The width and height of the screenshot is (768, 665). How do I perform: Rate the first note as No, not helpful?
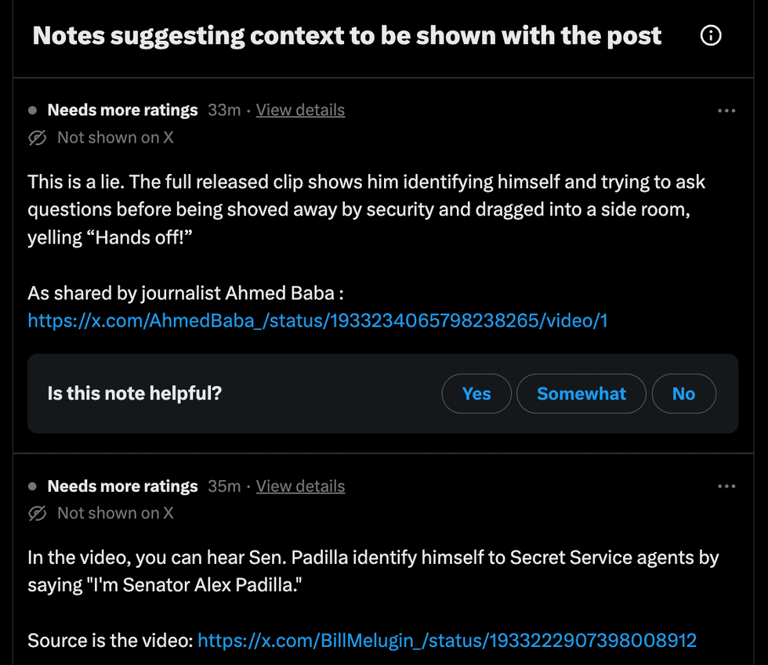(684, 394)
